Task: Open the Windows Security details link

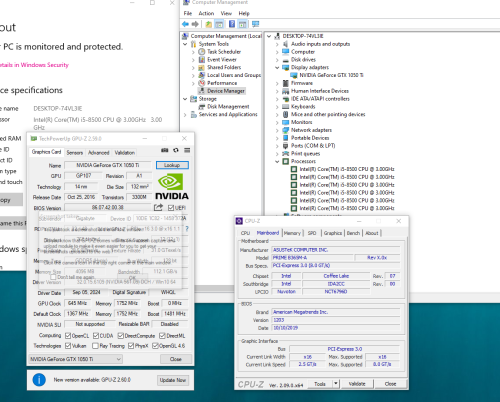Action: click(x=34, y=65)
